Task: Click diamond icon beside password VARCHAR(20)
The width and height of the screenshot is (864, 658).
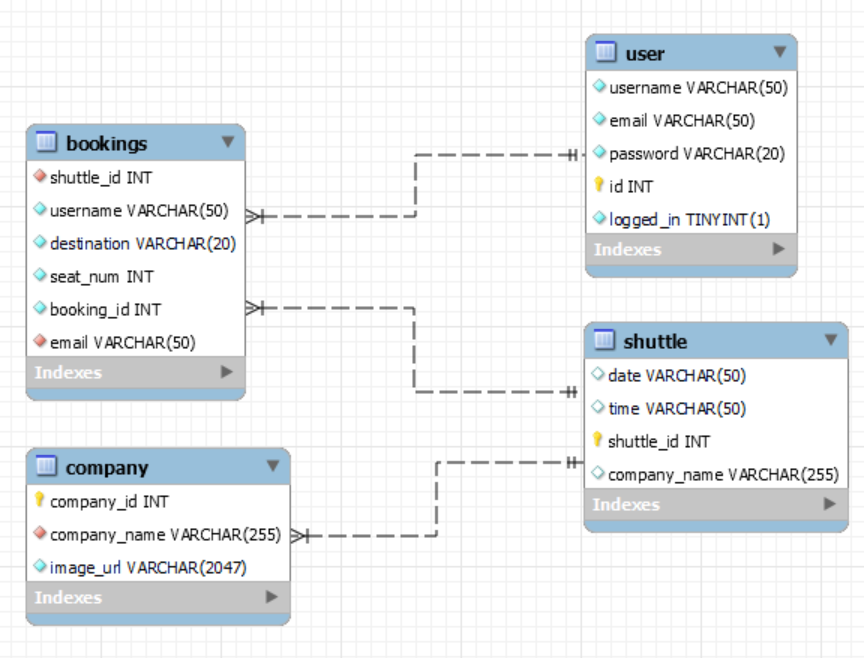Action: (600, 152)
